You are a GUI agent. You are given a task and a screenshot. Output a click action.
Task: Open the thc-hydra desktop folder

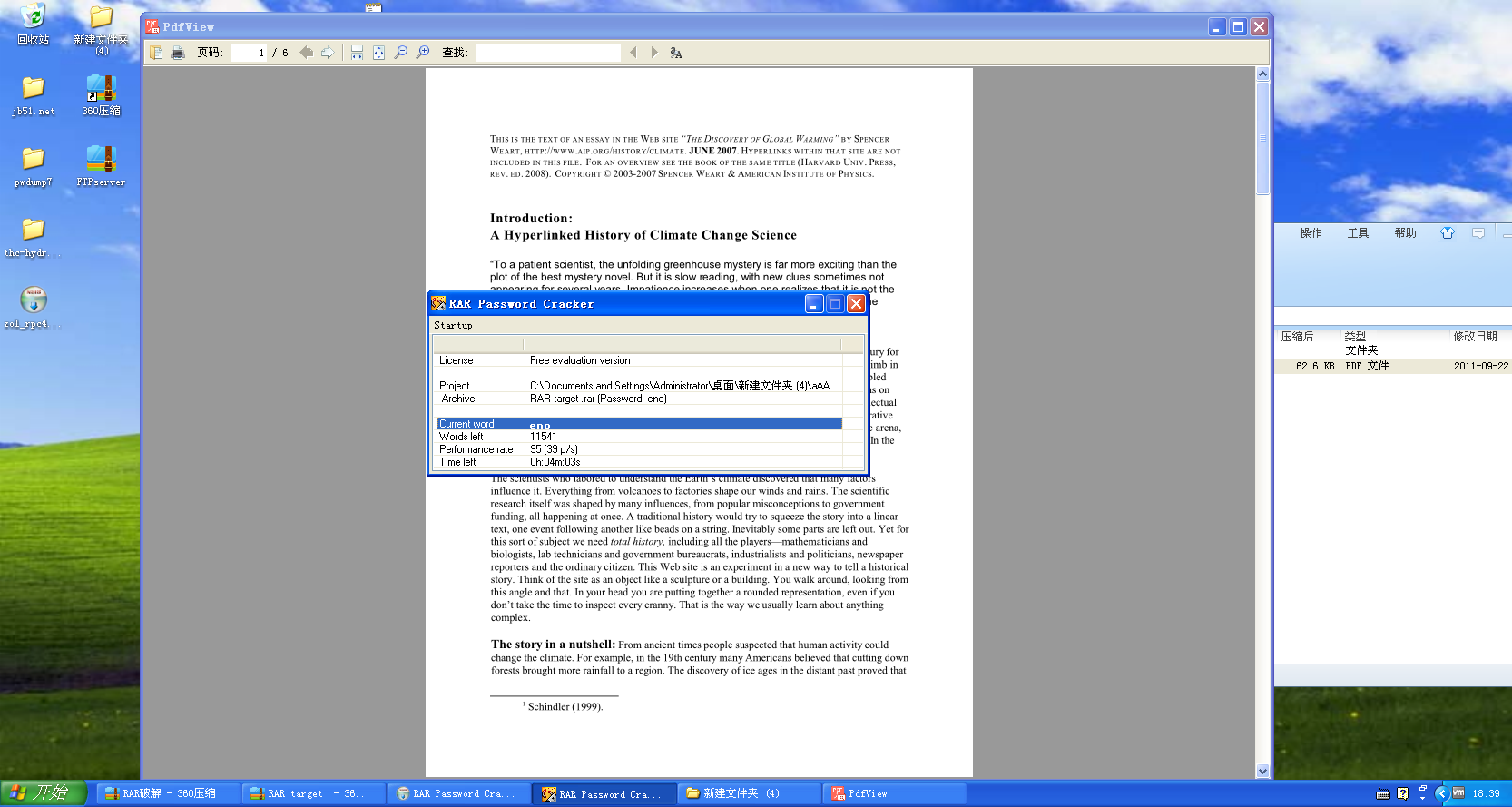coord(33,237)
